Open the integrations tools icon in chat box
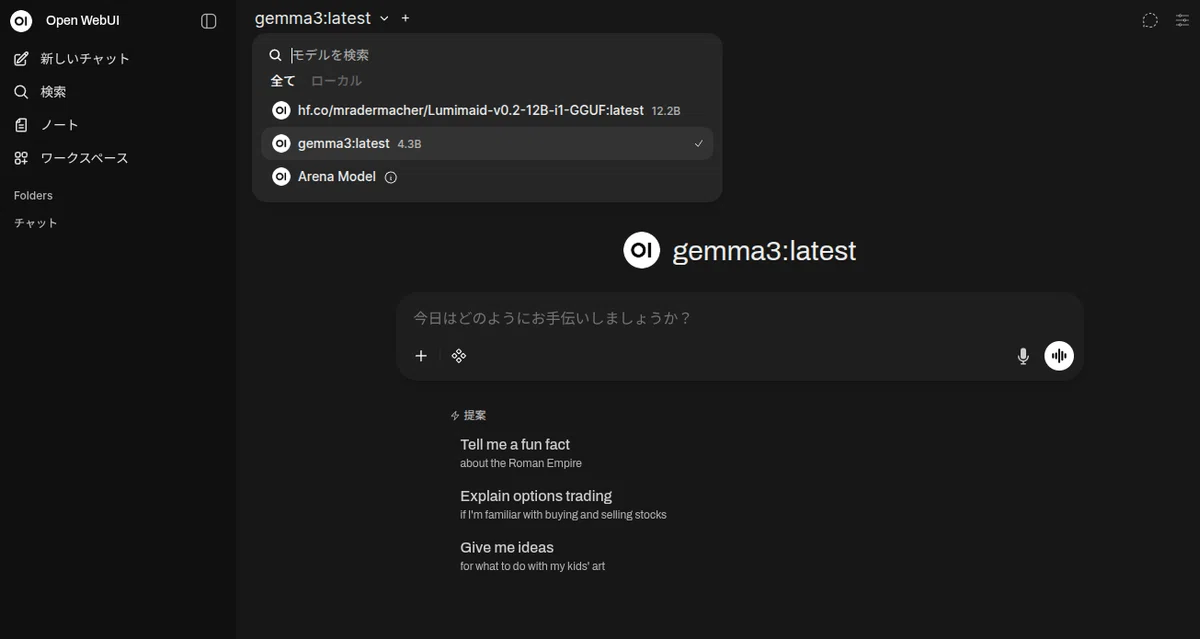1200x639 pixels. [x=459, y=356]
